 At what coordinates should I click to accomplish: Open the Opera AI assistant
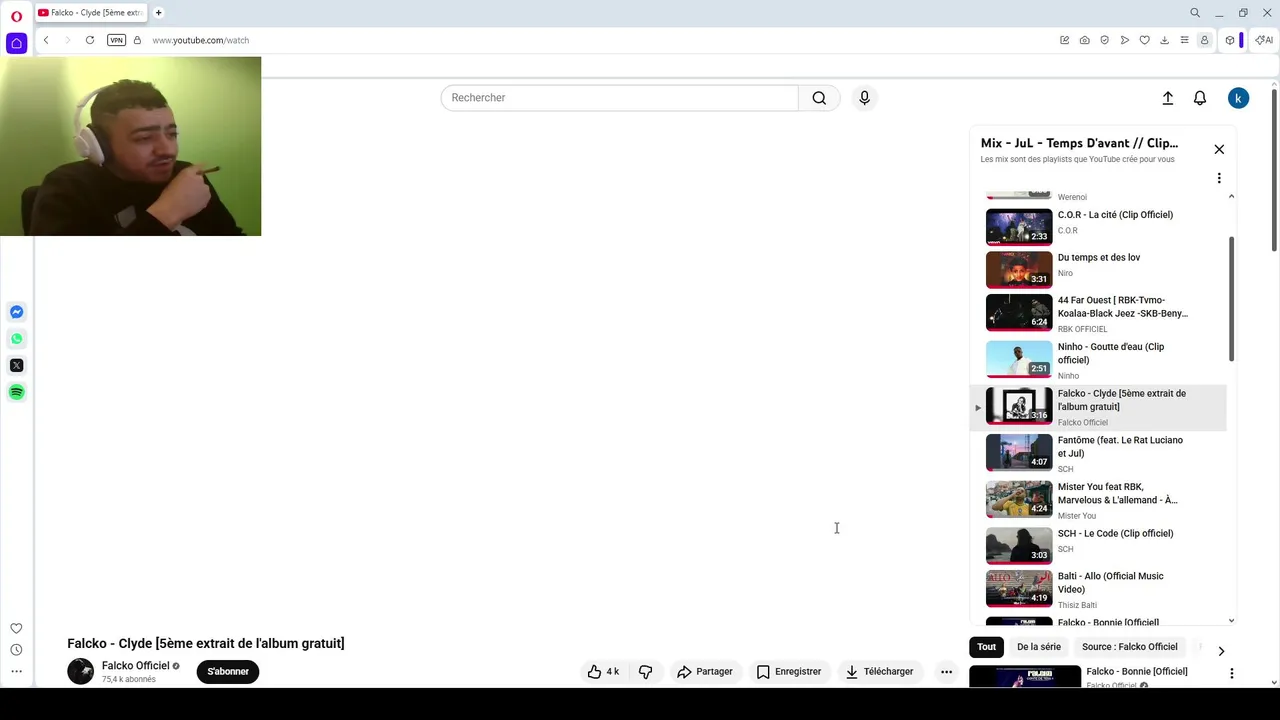(x=1264, y=40)
